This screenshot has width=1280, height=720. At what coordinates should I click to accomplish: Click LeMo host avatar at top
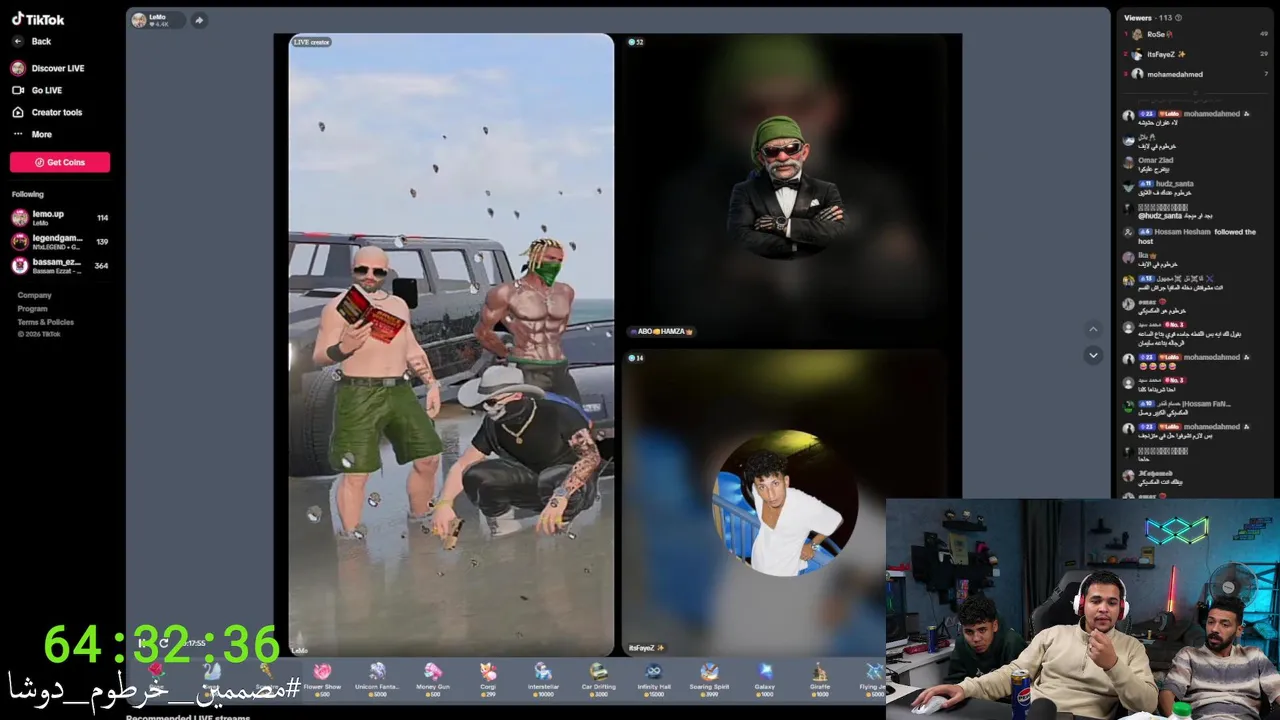click(x=139, y=20)
